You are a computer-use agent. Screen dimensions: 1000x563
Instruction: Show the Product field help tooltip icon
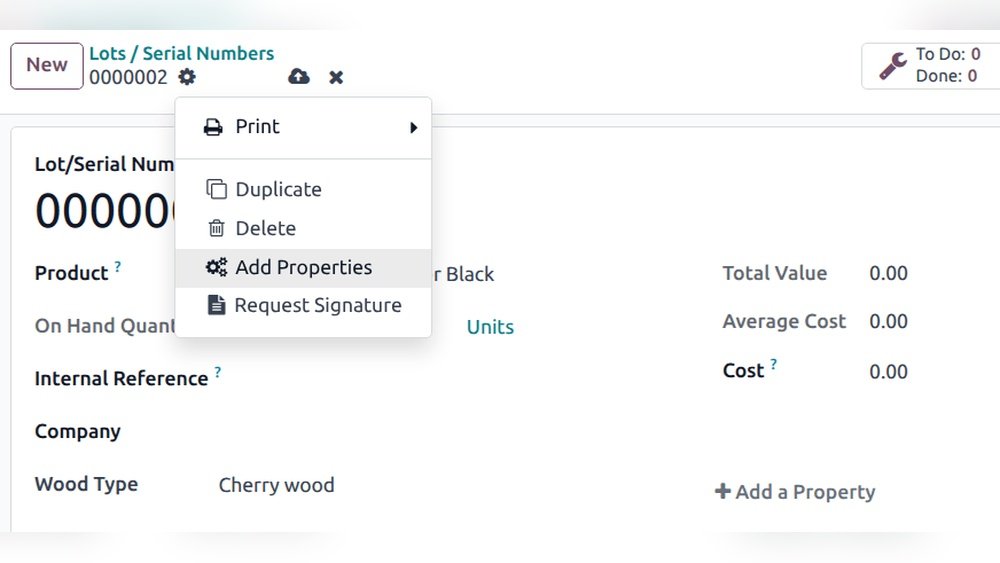point(118,267)
